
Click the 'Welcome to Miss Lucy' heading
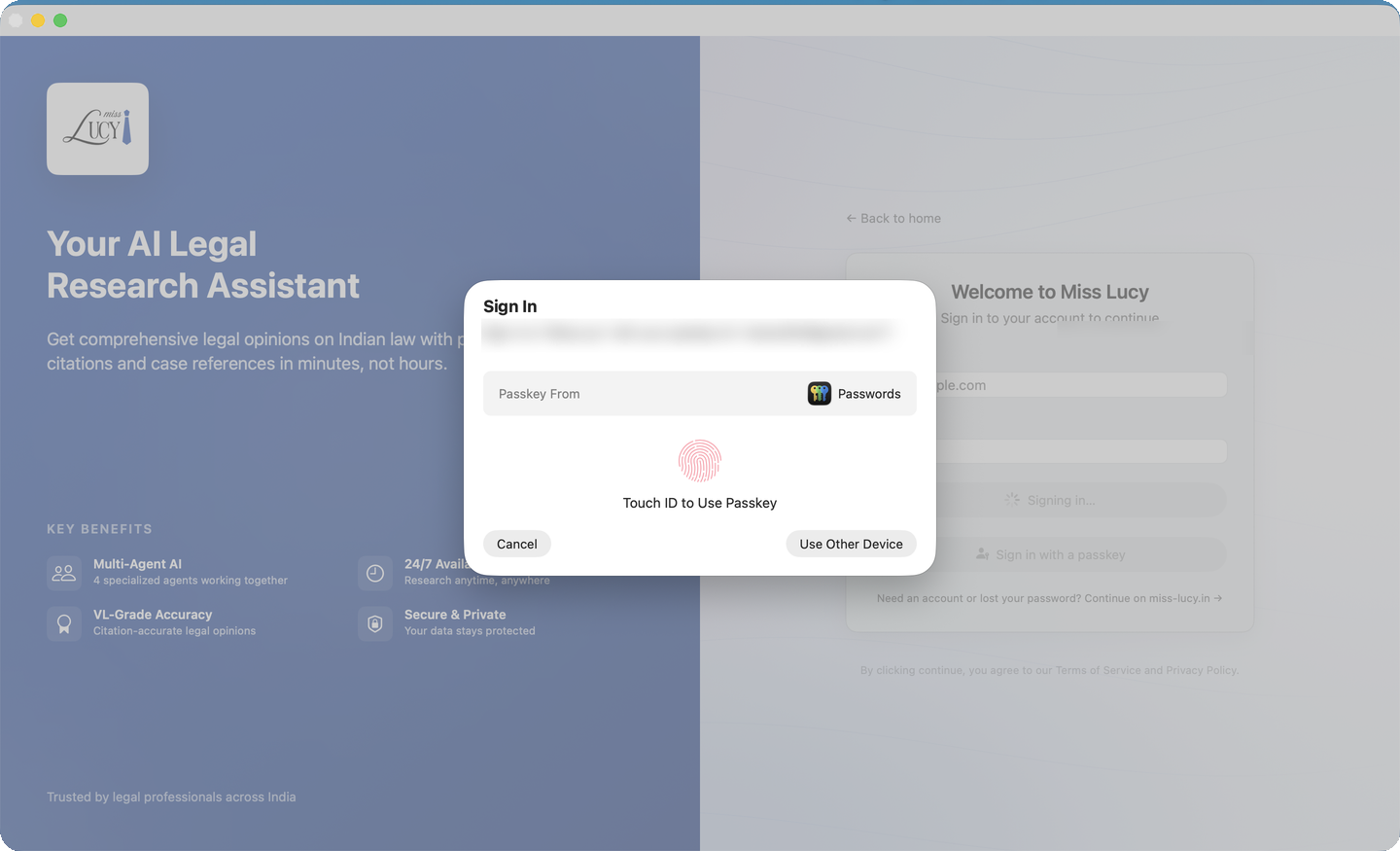pos(1050,292)
